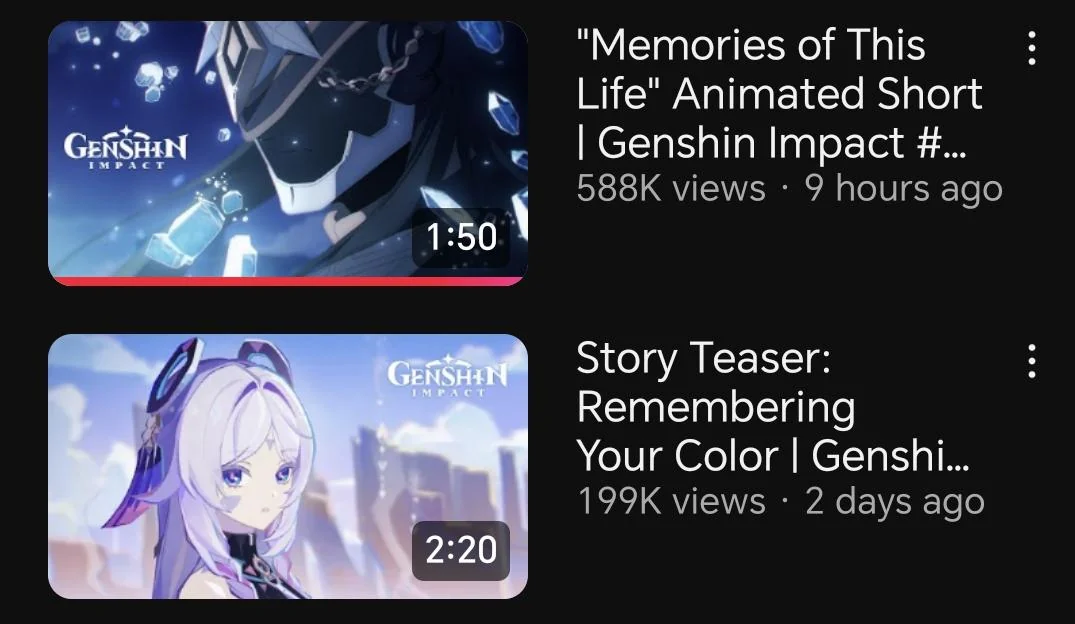The image size is (1075, 624).
Task: Click the 1:50 duration badge
Action: (x=461, y=237)
